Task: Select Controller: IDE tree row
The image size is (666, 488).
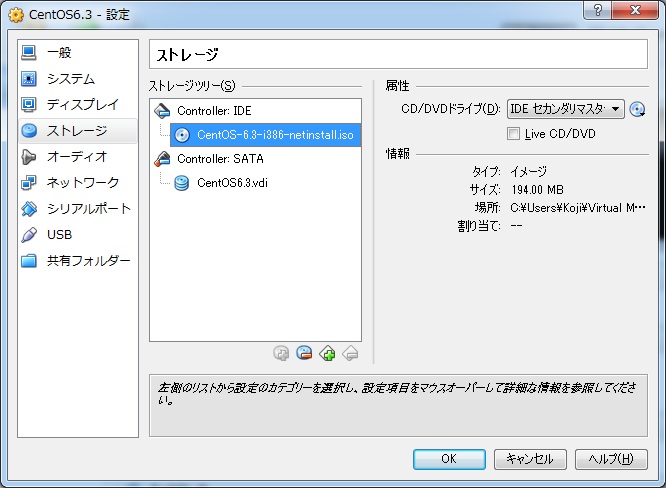Action: (x=255, y=111)
